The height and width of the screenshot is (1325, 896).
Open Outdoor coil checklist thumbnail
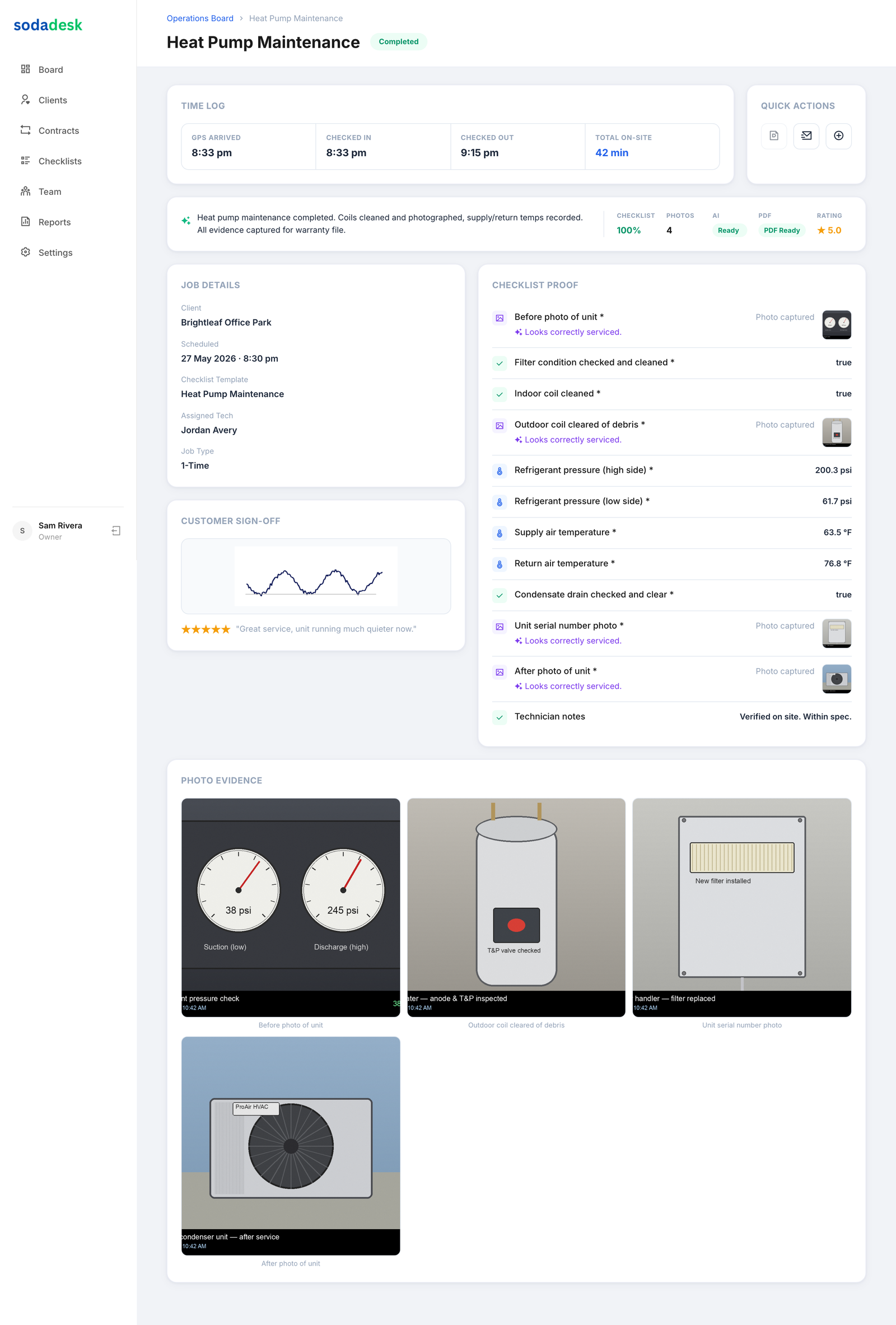(836, 432)
